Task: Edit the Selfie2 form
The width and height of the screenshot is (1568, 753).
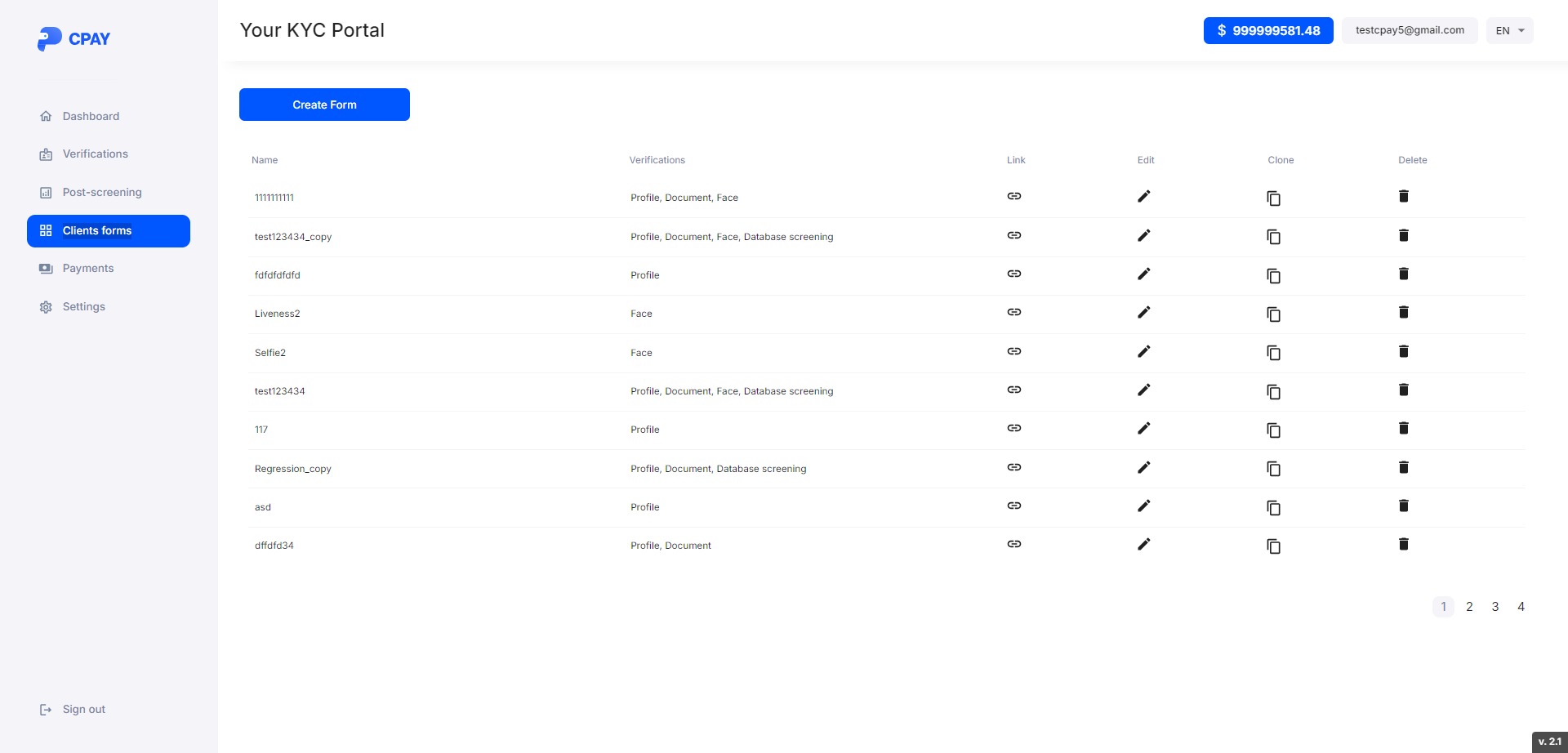Action: pos(1143,351)
